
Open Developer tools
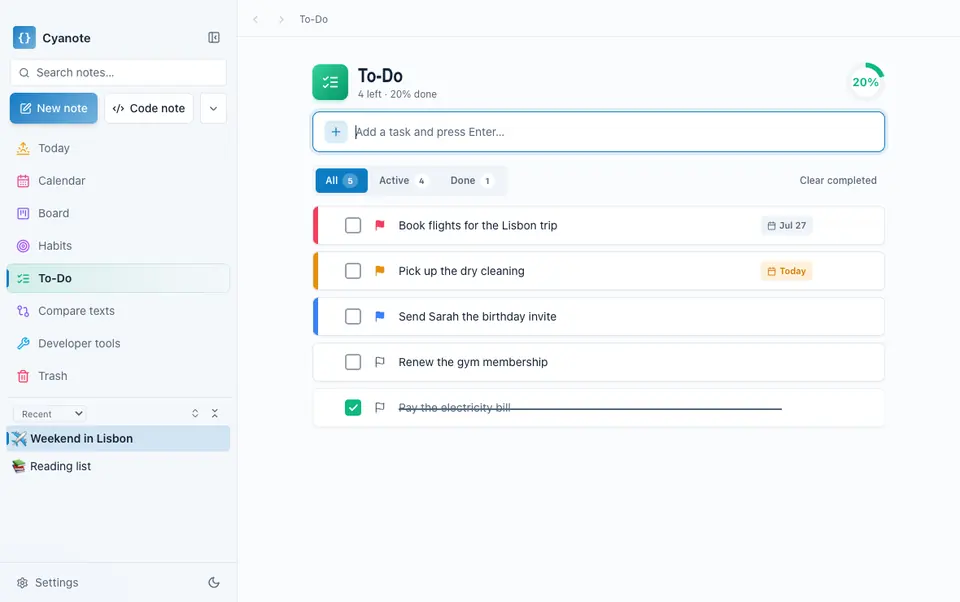118,344
